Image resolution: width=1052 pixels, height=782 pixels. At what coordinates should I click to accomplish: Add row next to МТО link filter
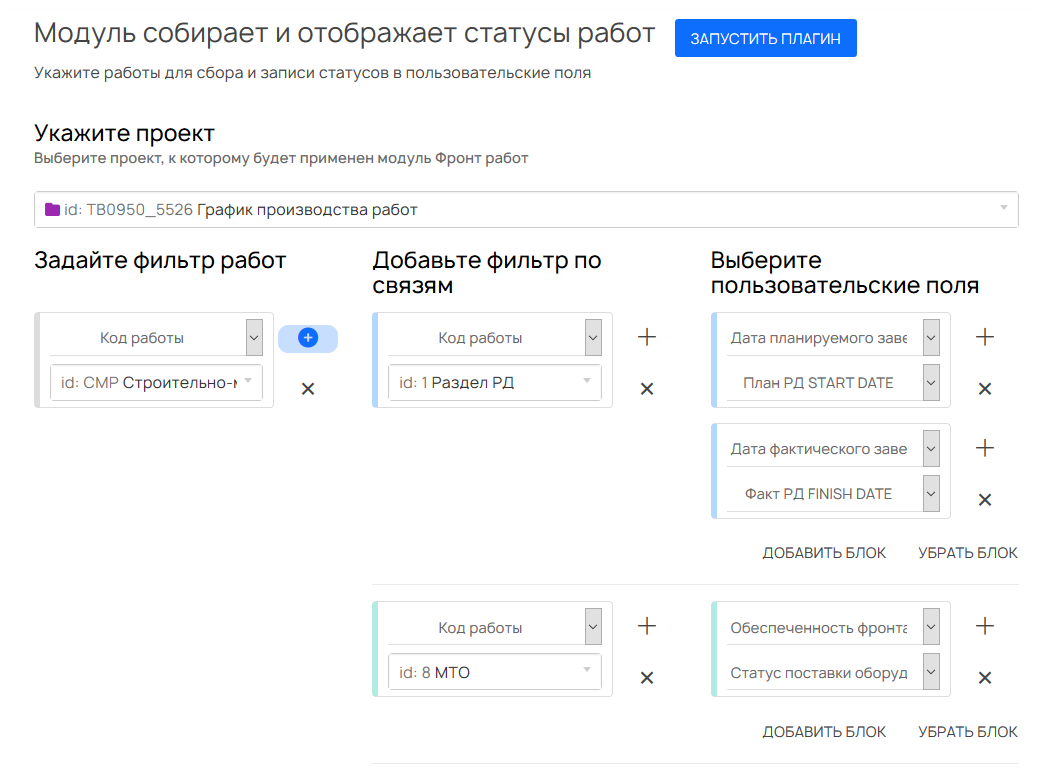point(647,626)
